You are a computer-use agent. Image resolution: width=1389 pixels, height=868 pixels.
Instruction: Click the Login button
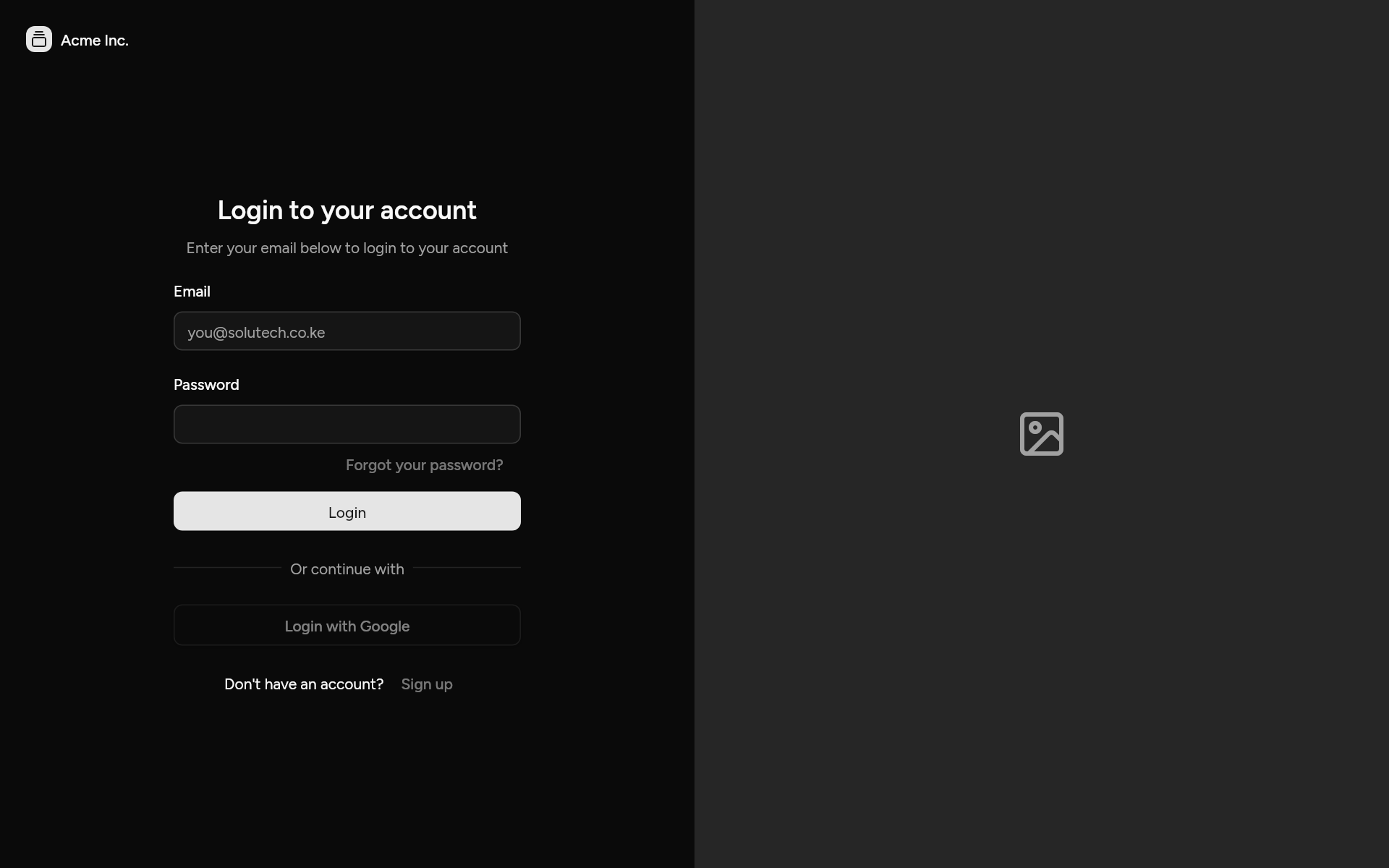point(347,511)
